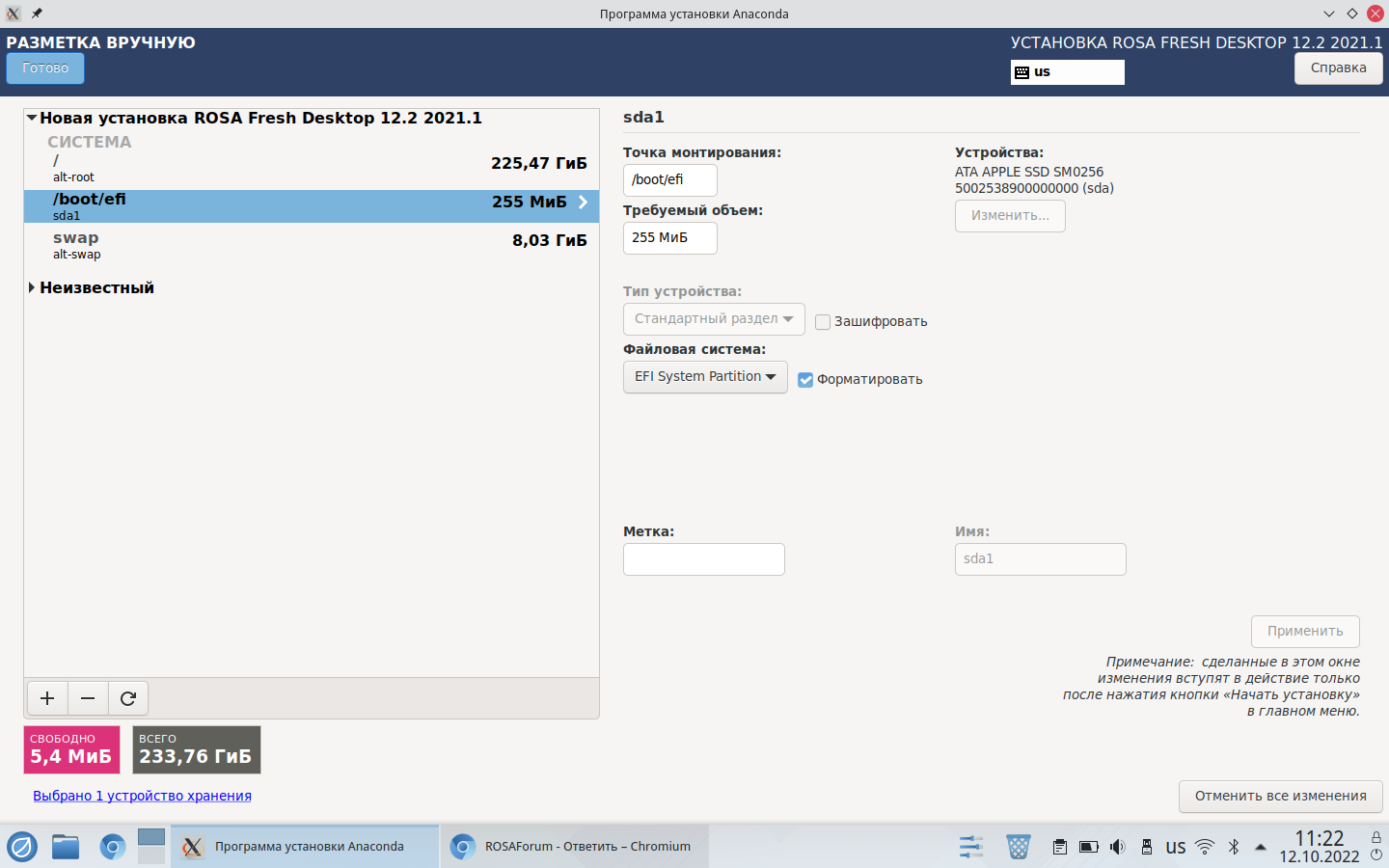Open the power/leave icon in the panel
Screen dimensions: 1389x868
pos(1376,855)
